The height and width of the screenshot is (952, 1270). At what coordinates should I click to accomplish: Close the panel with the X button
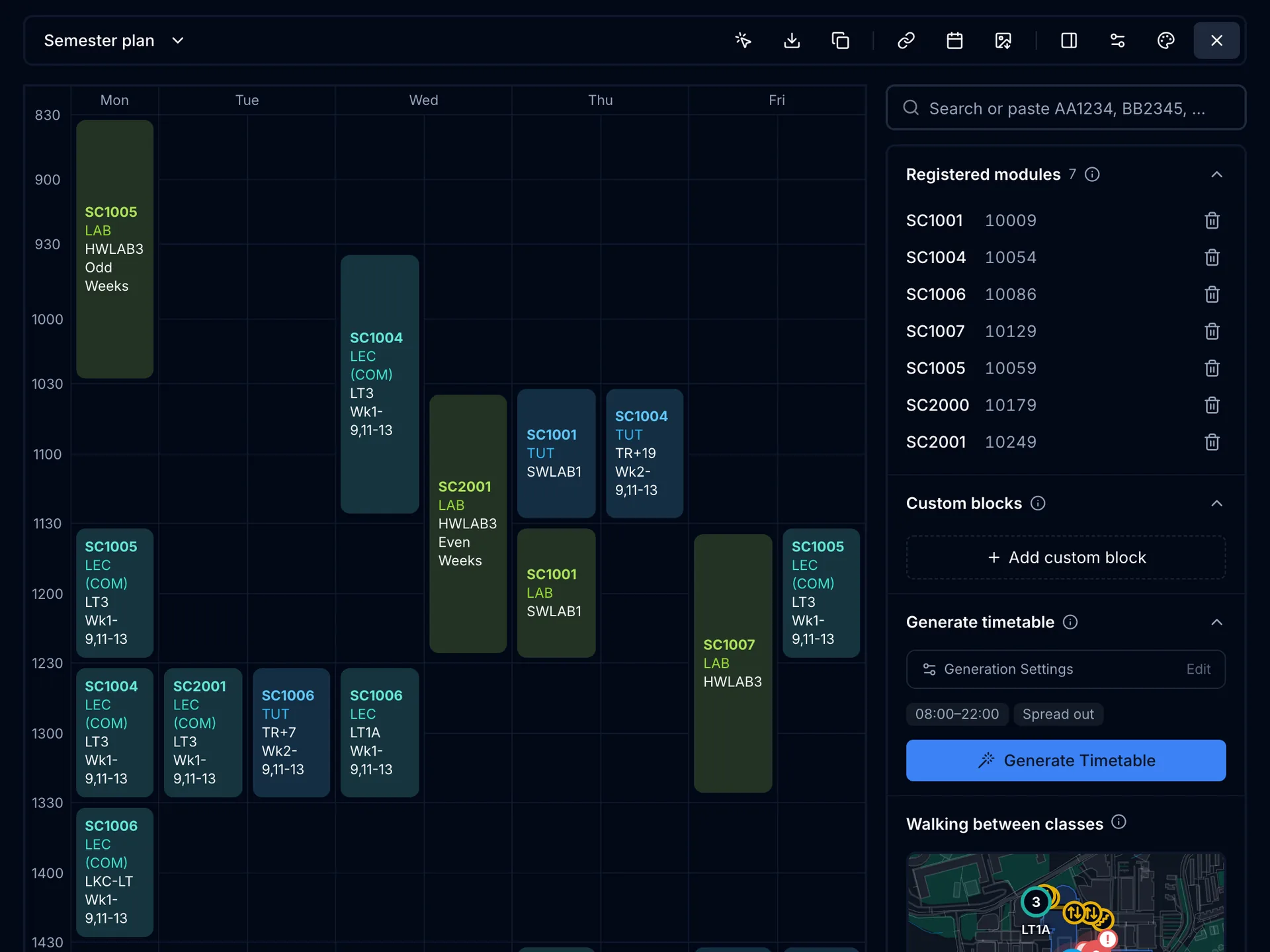pos(1216,40)
